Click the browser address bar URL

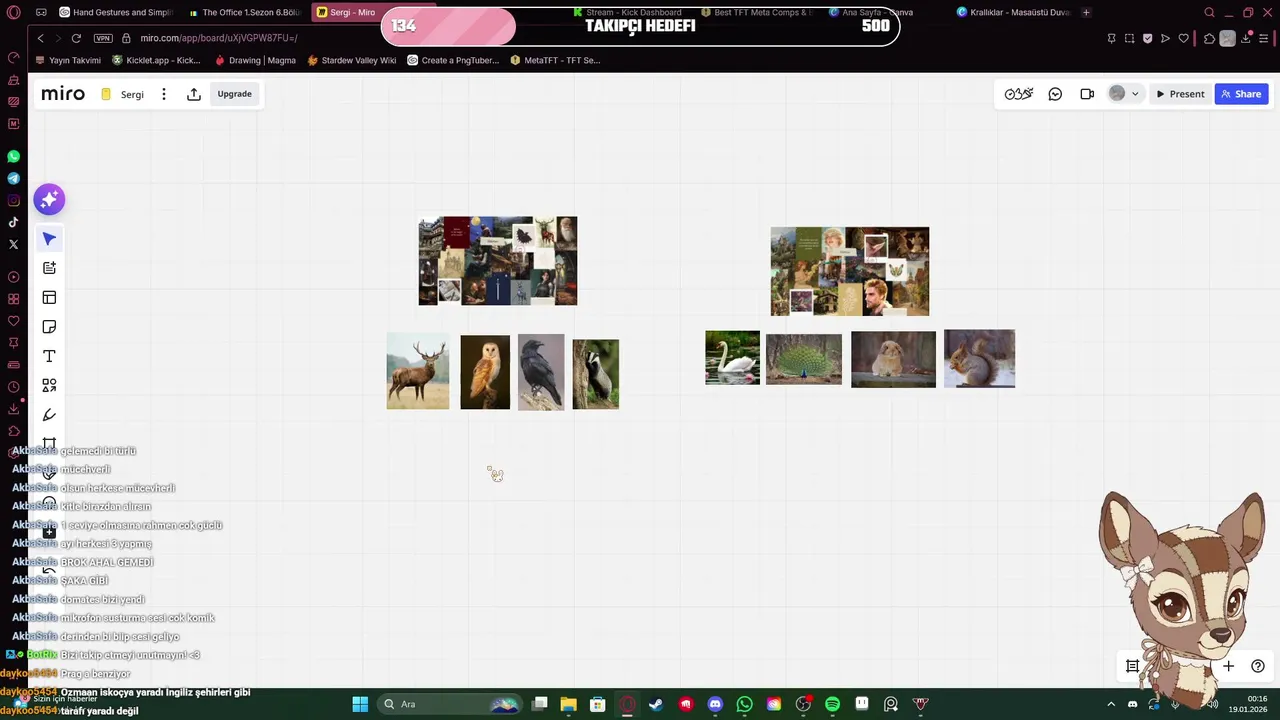point(219,38)
